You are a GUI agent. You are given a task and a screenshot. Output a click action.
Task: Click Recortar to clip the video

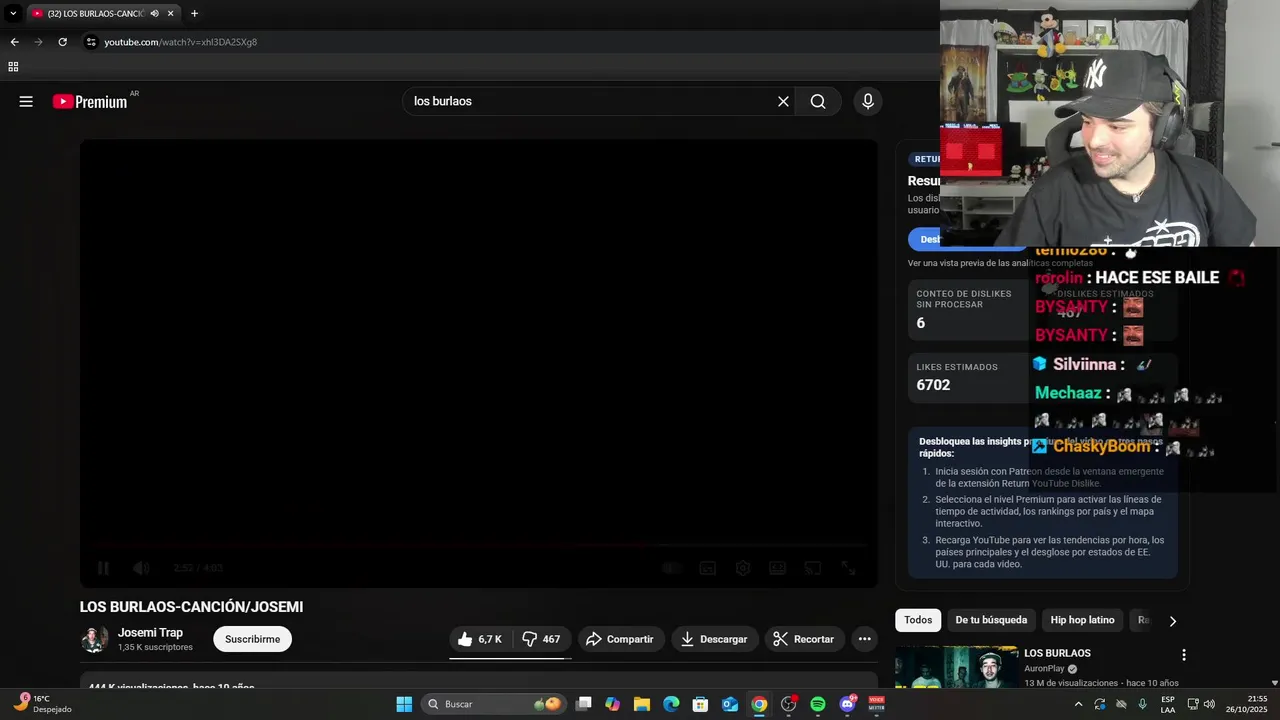(804, 639)
